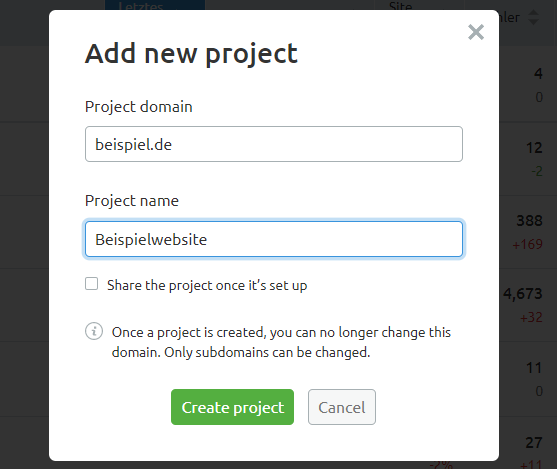557x469 pixels.
Task: Close the Add new project dialog
Action: 476,32
